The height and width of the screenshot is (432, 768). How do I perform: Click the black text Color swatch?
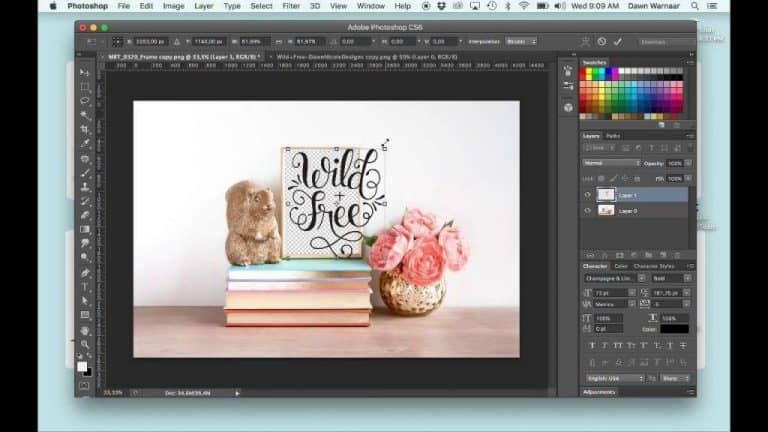point(674,329)
